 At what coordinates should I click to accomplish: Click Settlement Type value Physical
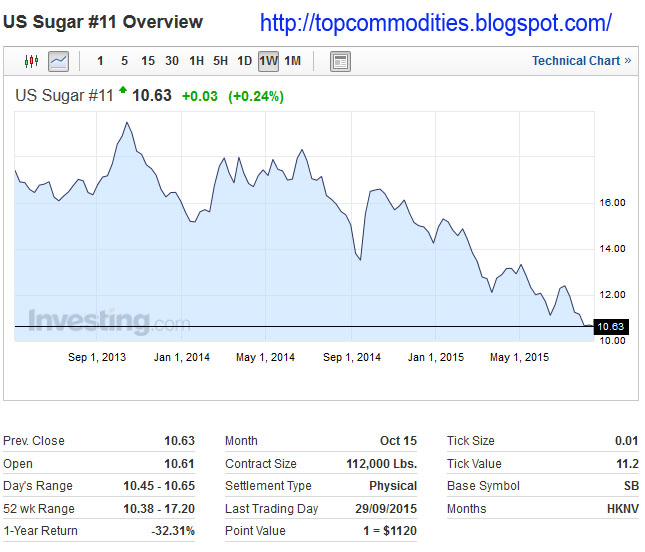click(393, 486)
